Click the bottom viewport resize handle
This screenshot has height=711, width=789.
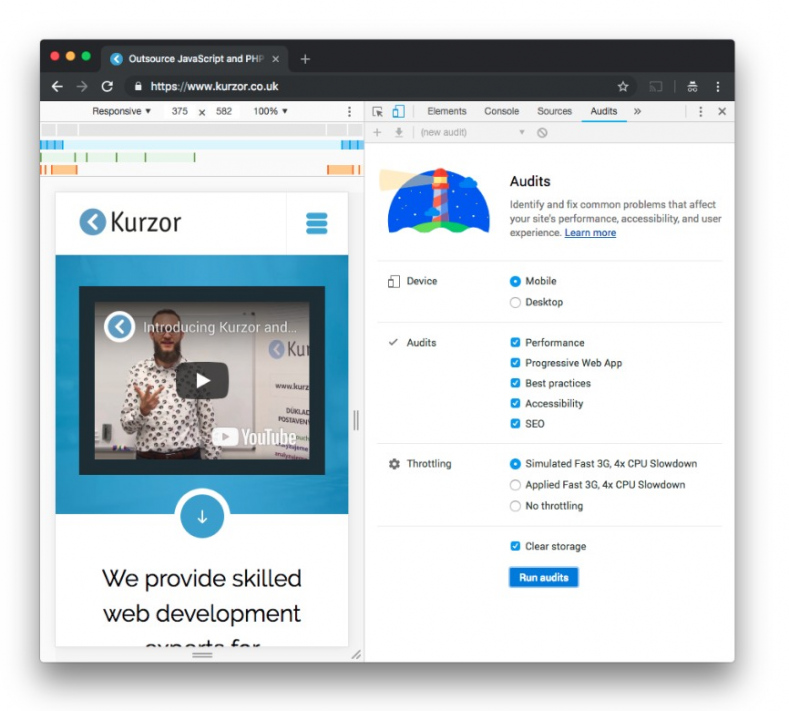(202, 655)
